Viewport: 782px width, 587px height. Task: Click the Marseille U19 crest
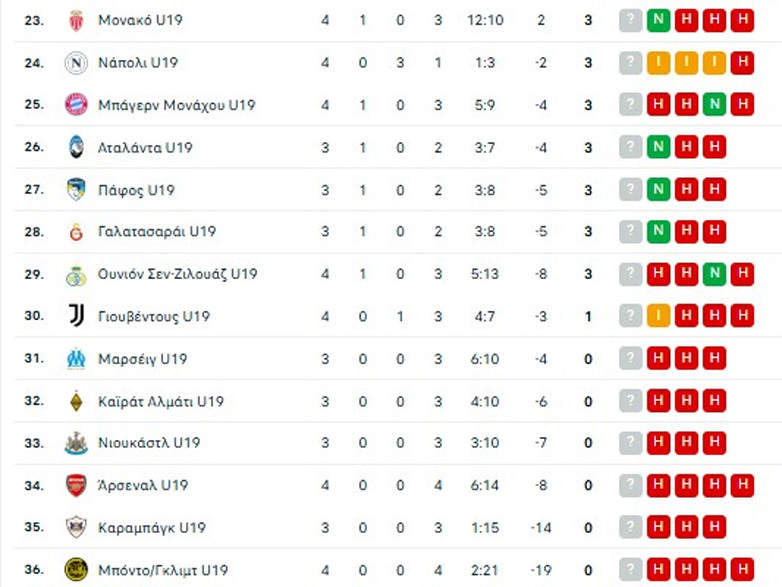[x=77, y=359]
